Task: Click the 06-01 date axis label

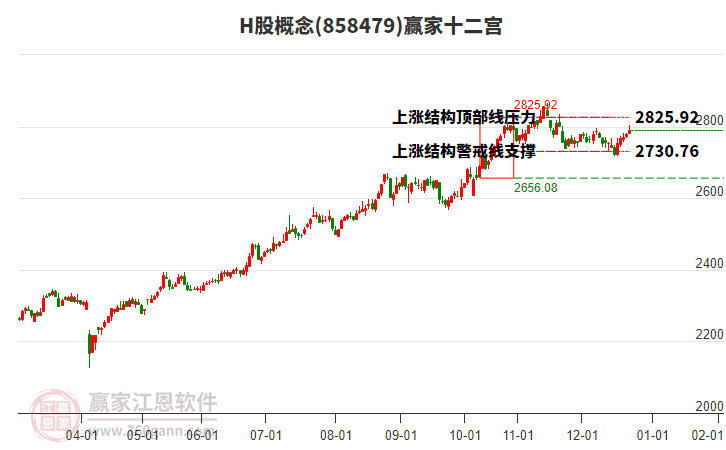Action: pos(202,435)
